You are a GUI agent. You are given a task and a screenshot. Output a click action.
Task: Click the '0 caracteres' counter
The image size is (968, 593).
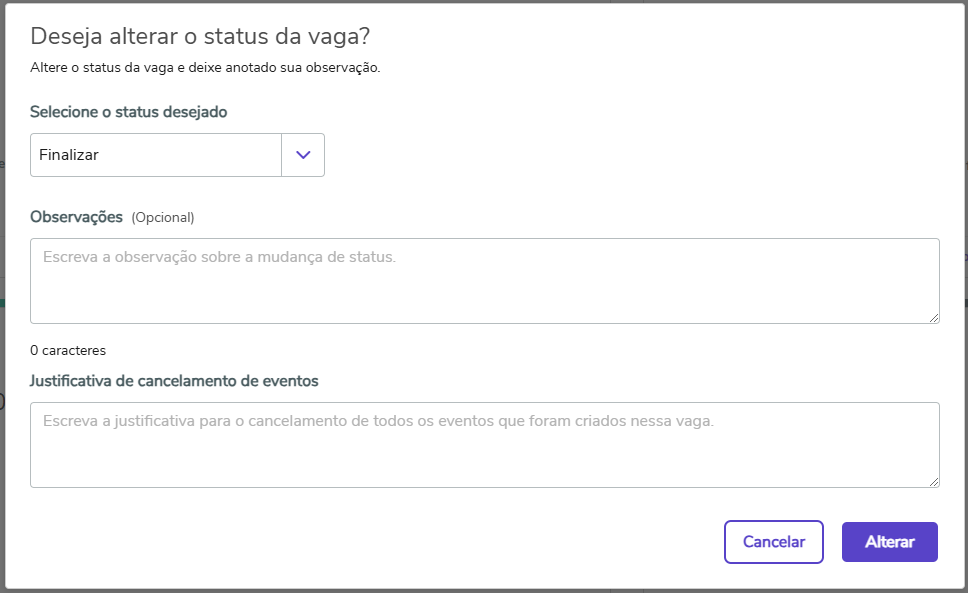(68, 350)
